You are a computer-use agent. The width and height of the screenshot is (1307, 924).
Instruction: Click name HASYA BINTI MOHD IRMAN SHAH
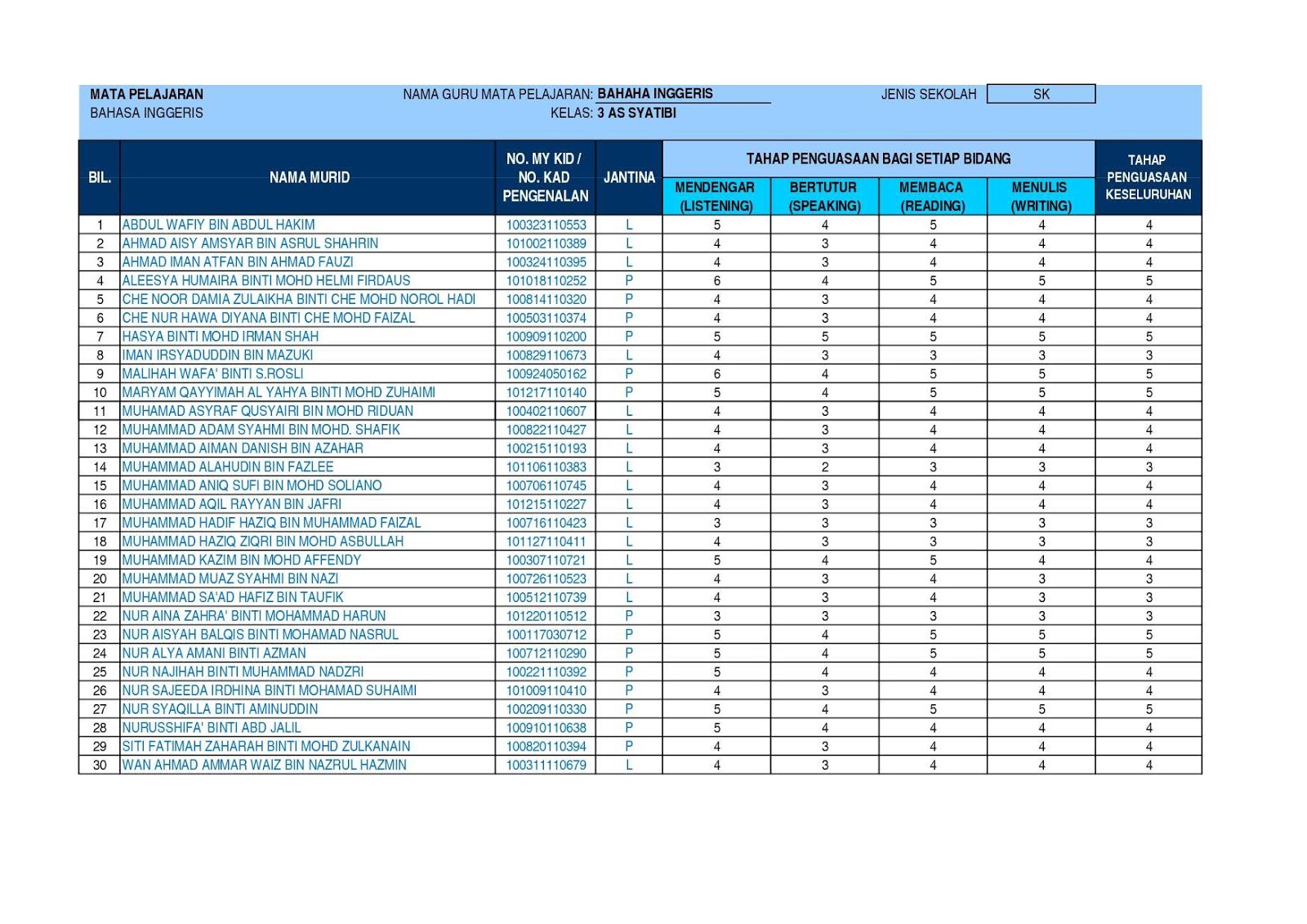(221, 337)
